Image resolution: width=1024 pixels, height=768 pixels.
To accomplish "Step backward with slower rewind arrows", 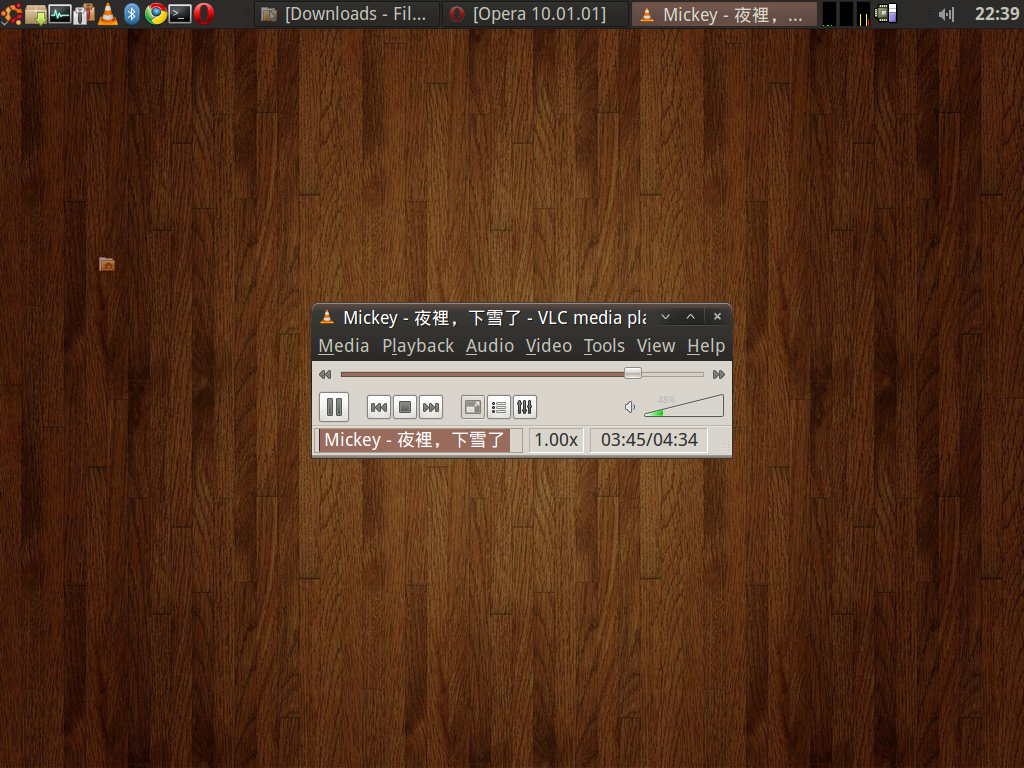I will [x=325, y=374].
